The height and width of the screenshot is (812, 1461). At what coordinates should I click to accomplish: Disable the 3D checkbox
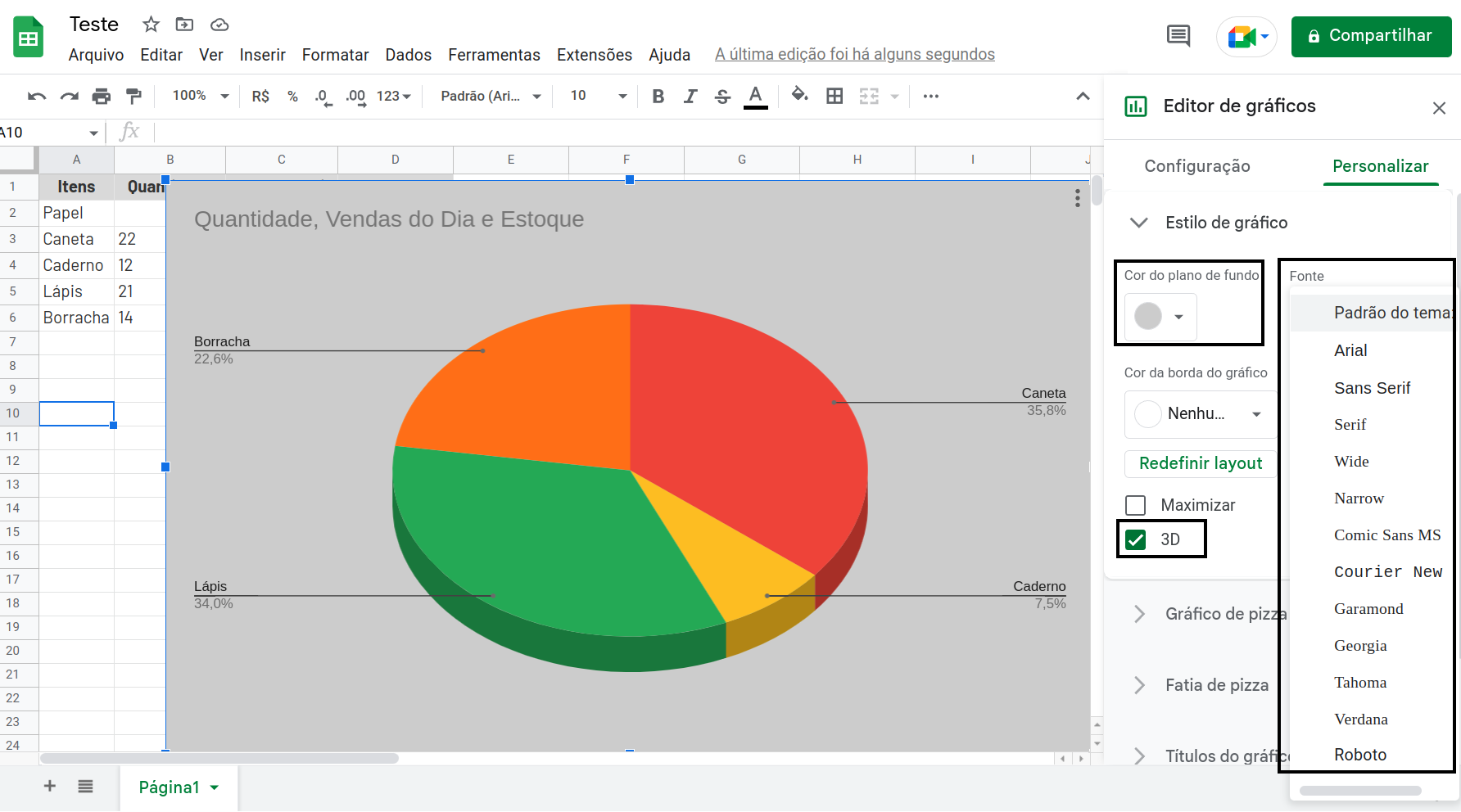[x=1136, y=539]
